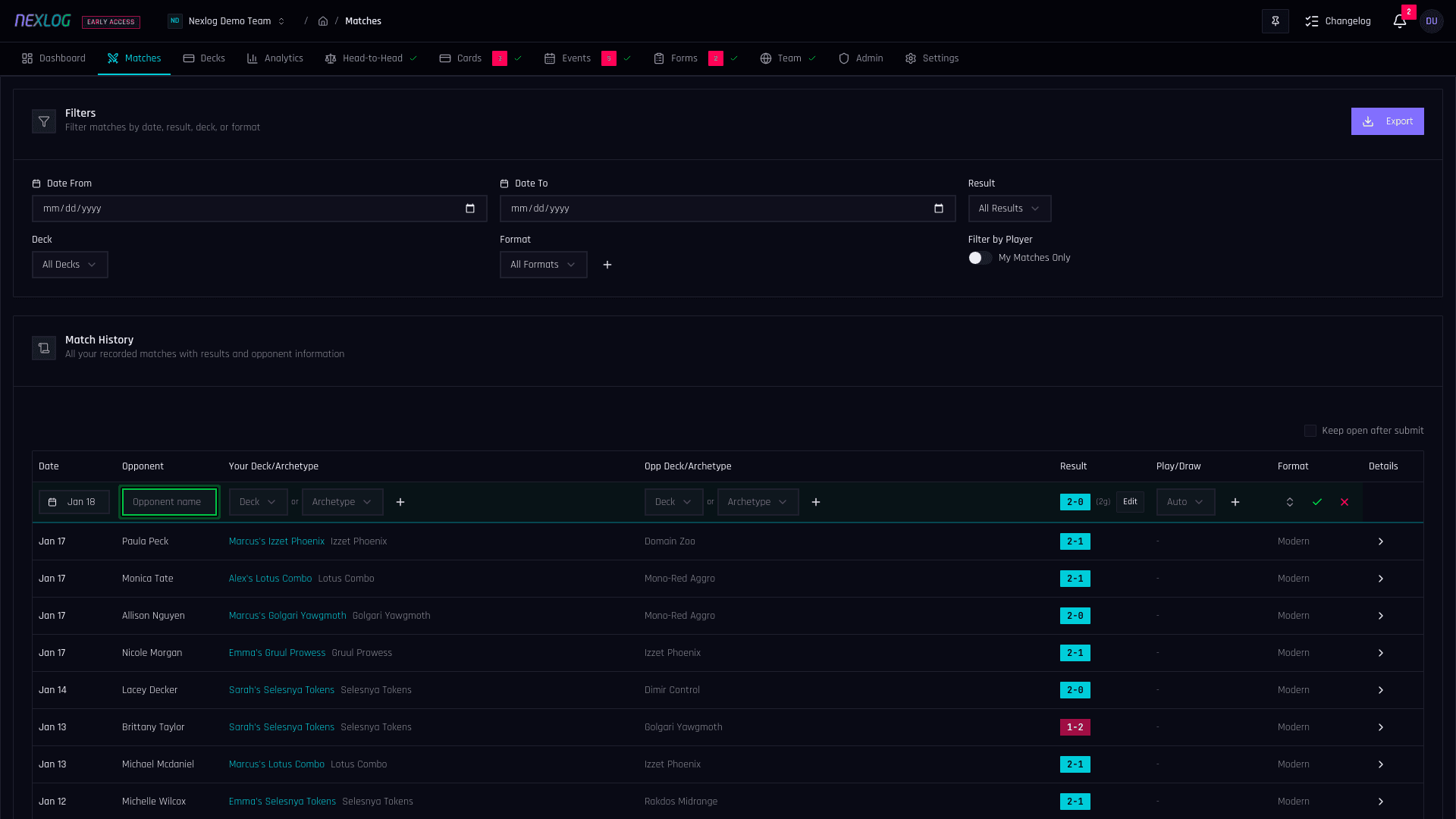Image resolution: width=1456 pixels, height=819 pixels.
Task: Open Head-to-Head tab
Action: pyautogui.click(x=371, y=58)
